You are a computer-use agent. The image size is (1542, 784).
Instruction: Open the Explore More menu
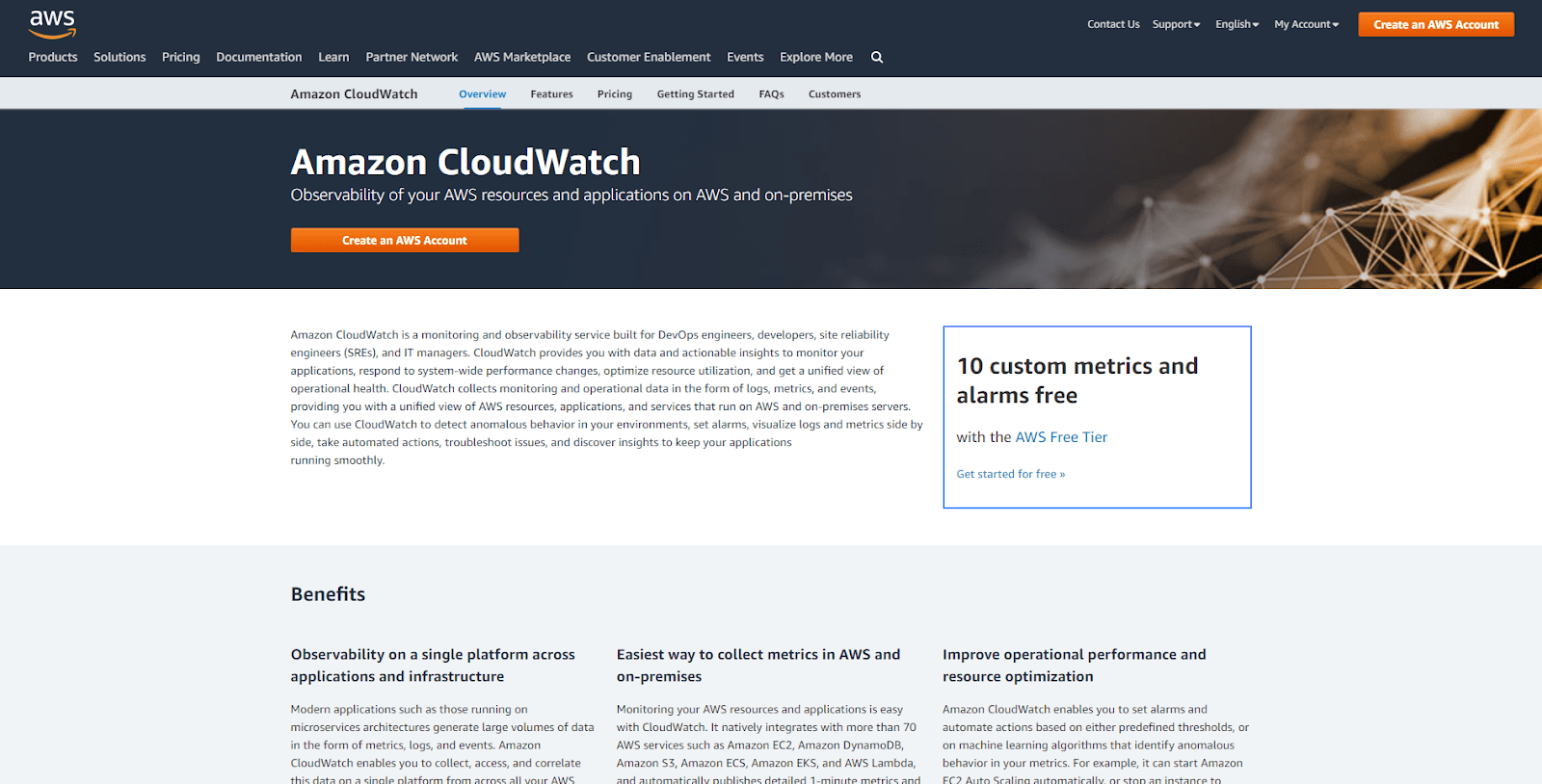click(x=816, y=57)
